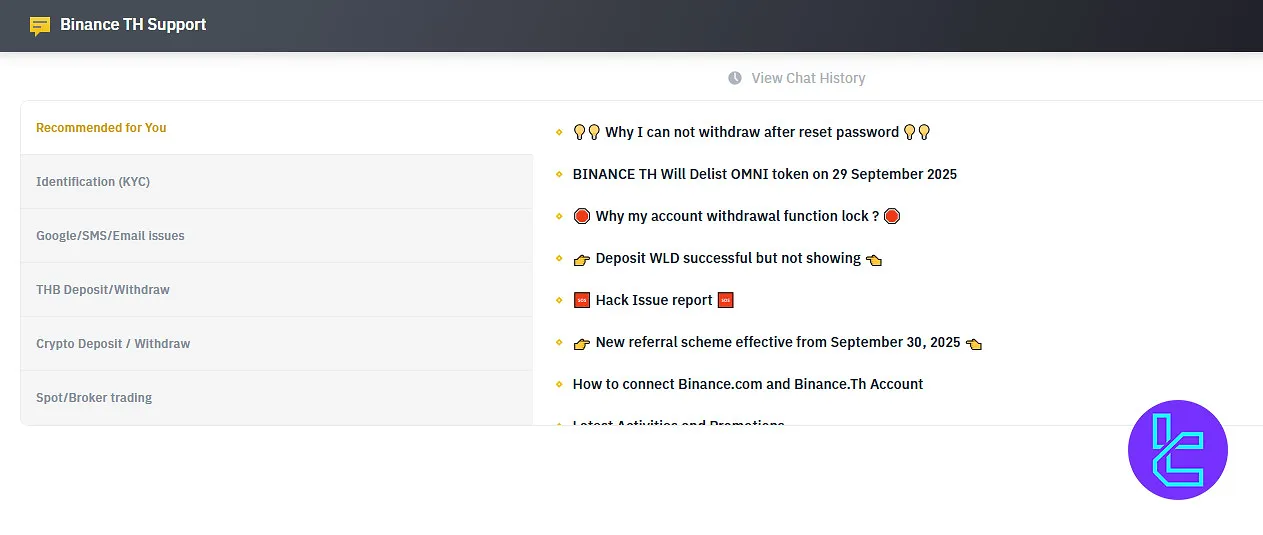1263x535 pixels.
Task: Click the pointing hand icon before New referral scheme
Action: coord(582,342)
